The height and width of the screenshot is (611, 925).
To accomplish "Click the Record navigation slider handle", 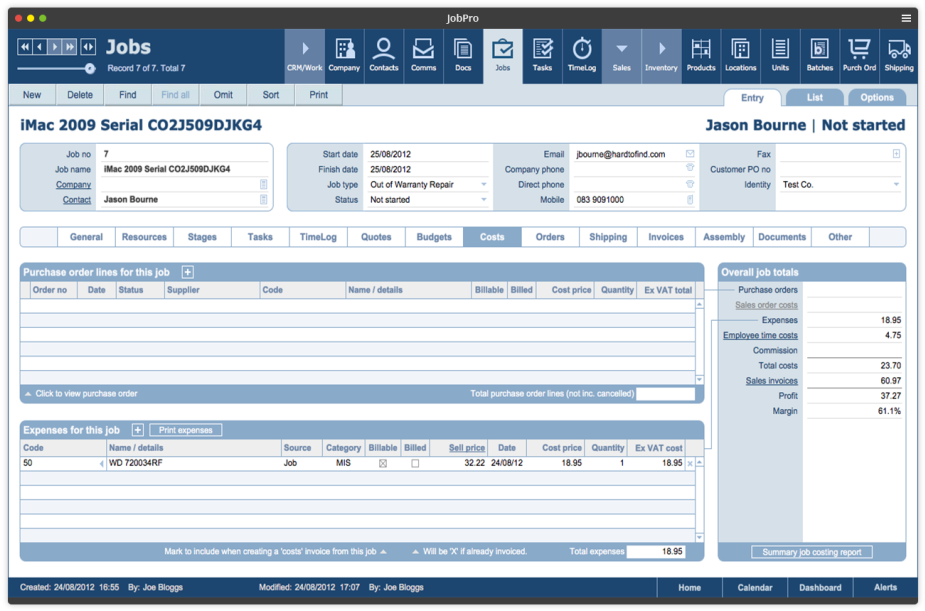I will (x=90, y=69).
